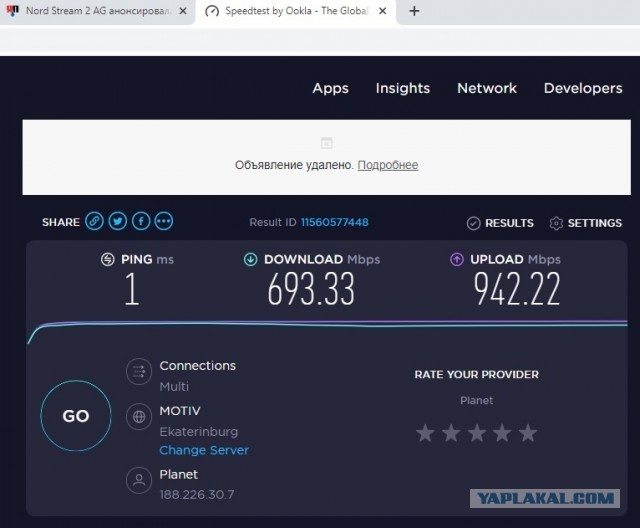Click the Объявление удалено text
Screen dimensions: 640x528
tap(294, 165)
